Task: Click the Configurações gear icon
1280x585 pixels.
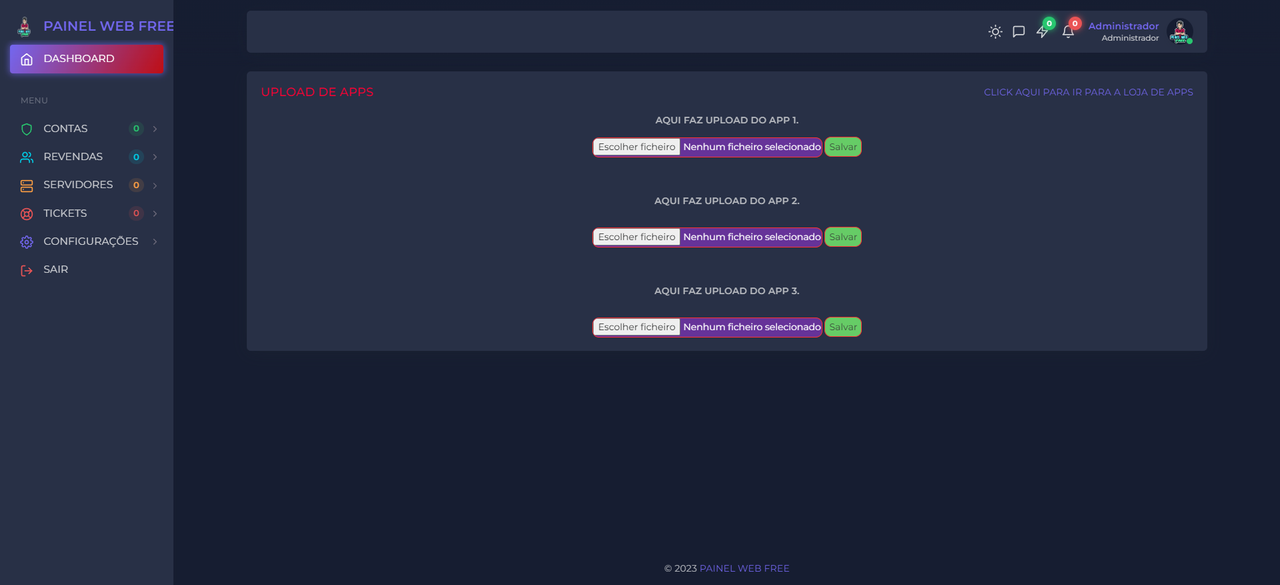Action: 27,242
